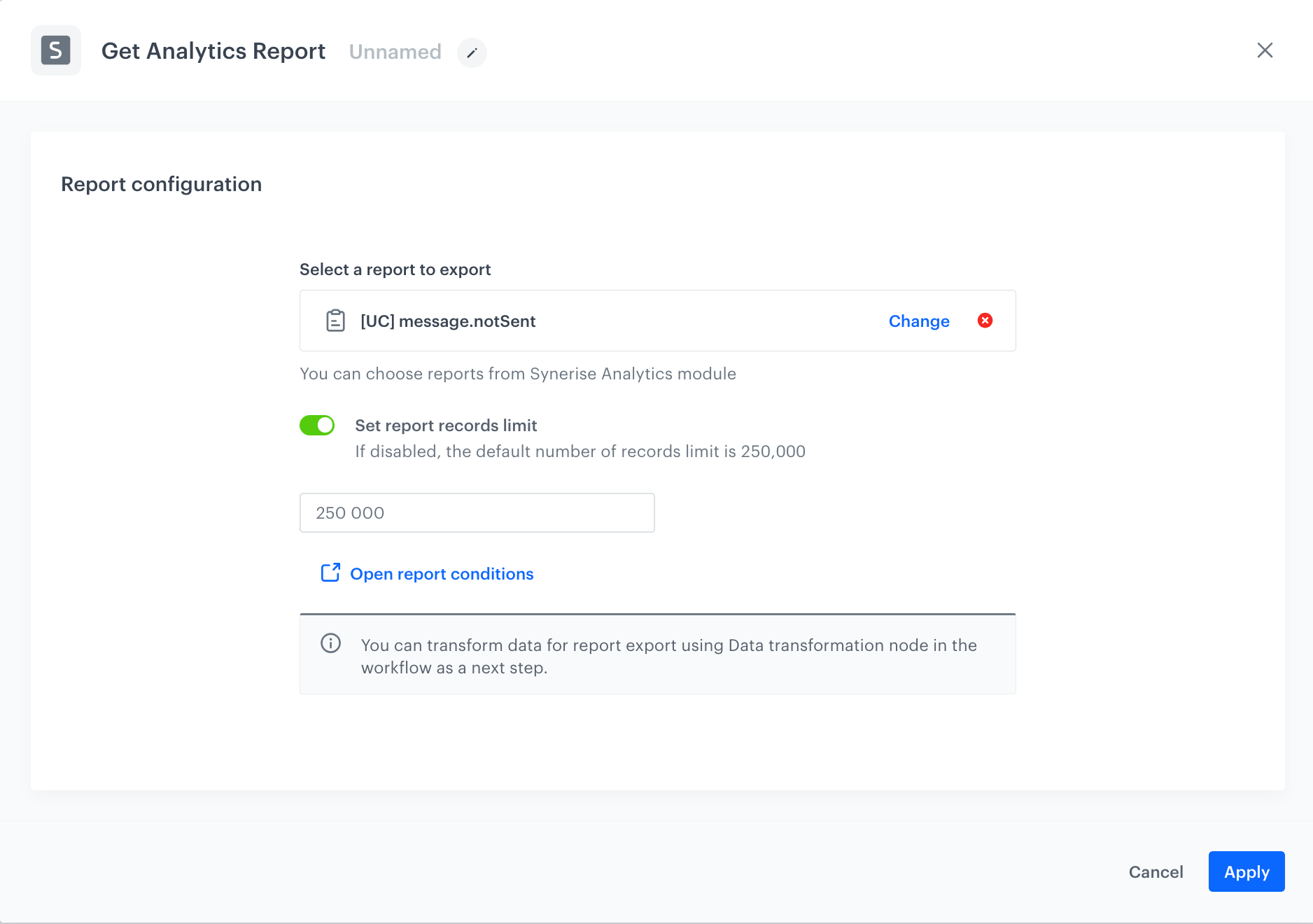Disable the Set report records limit toggle
This screenshot has width=1313, height=924.
[317, 425]
